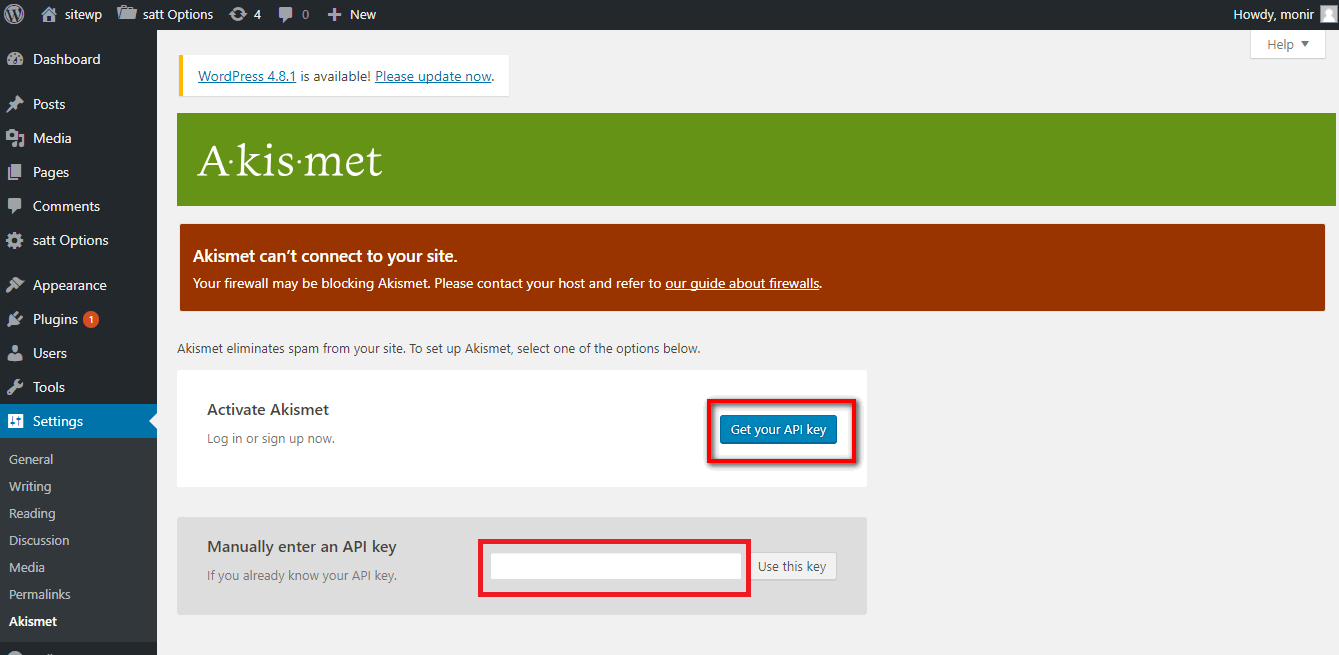Click the Users person icon
Screen dimensions: 1339x655
tap(15, 353)
